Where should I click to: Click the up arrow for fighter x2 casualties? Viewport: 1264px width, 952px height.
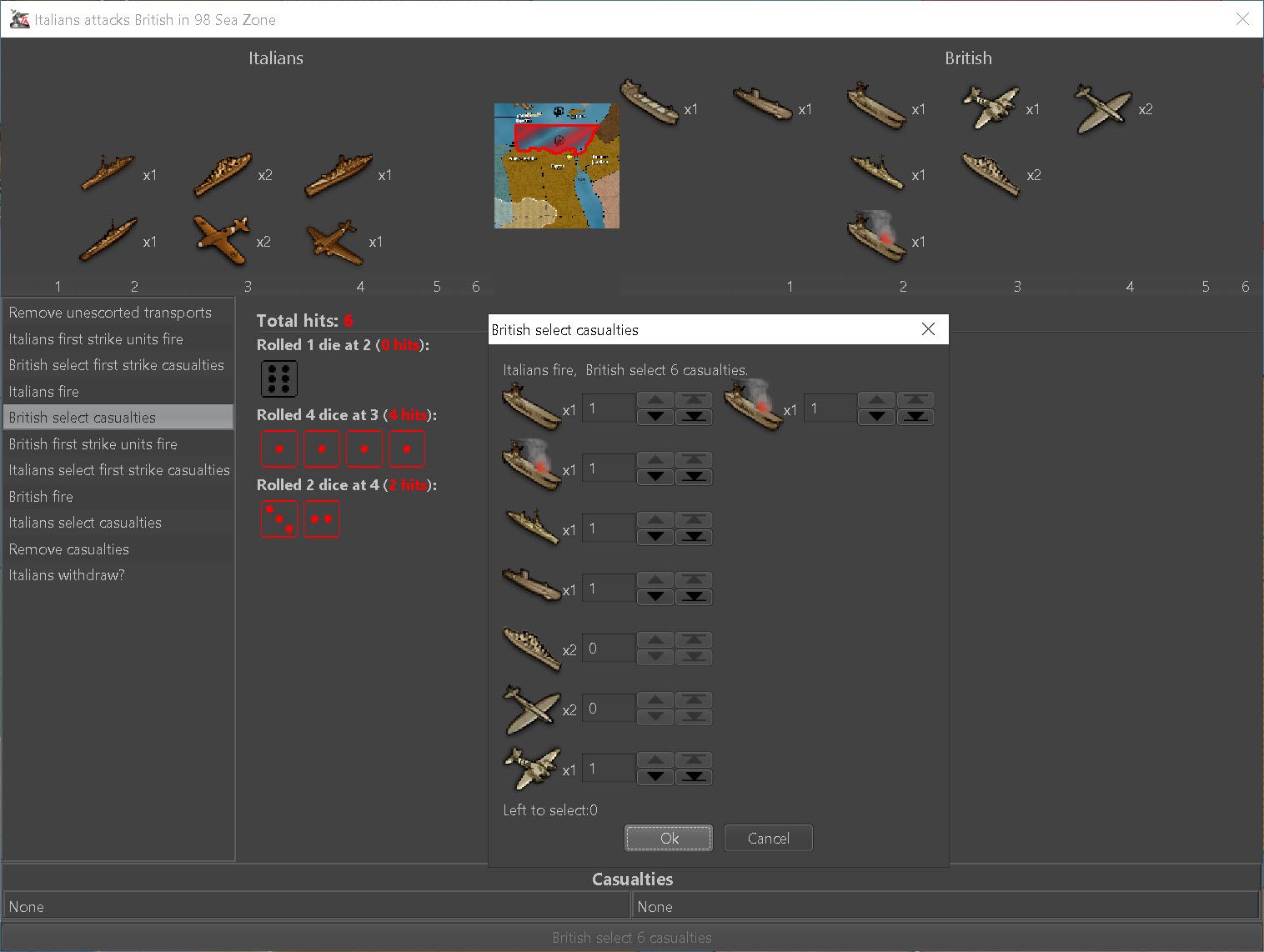(x=655, y=699)
